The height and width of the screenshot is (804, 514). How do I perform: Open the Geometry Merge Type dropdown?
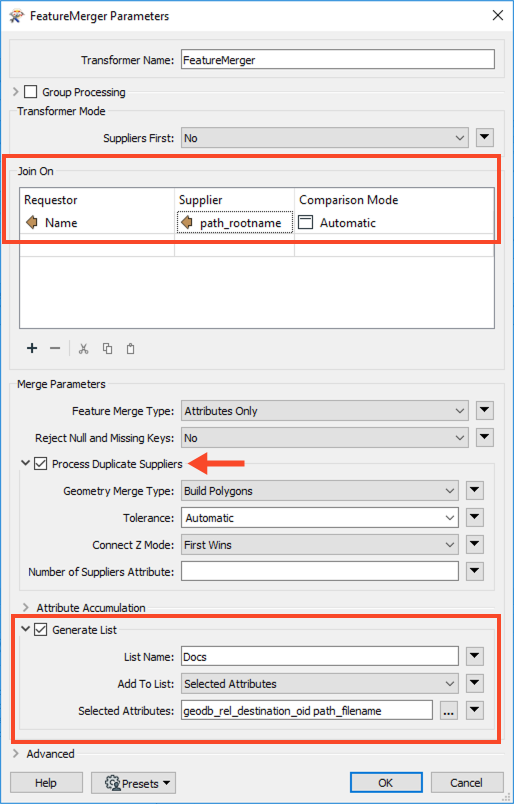click(320, 491)
